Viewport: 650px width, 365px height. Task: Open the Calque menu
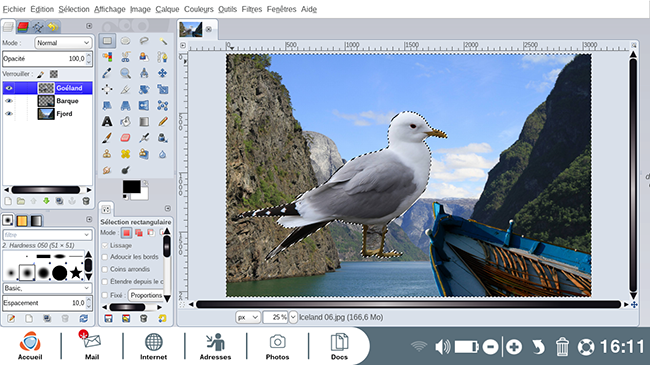point(167,9)
